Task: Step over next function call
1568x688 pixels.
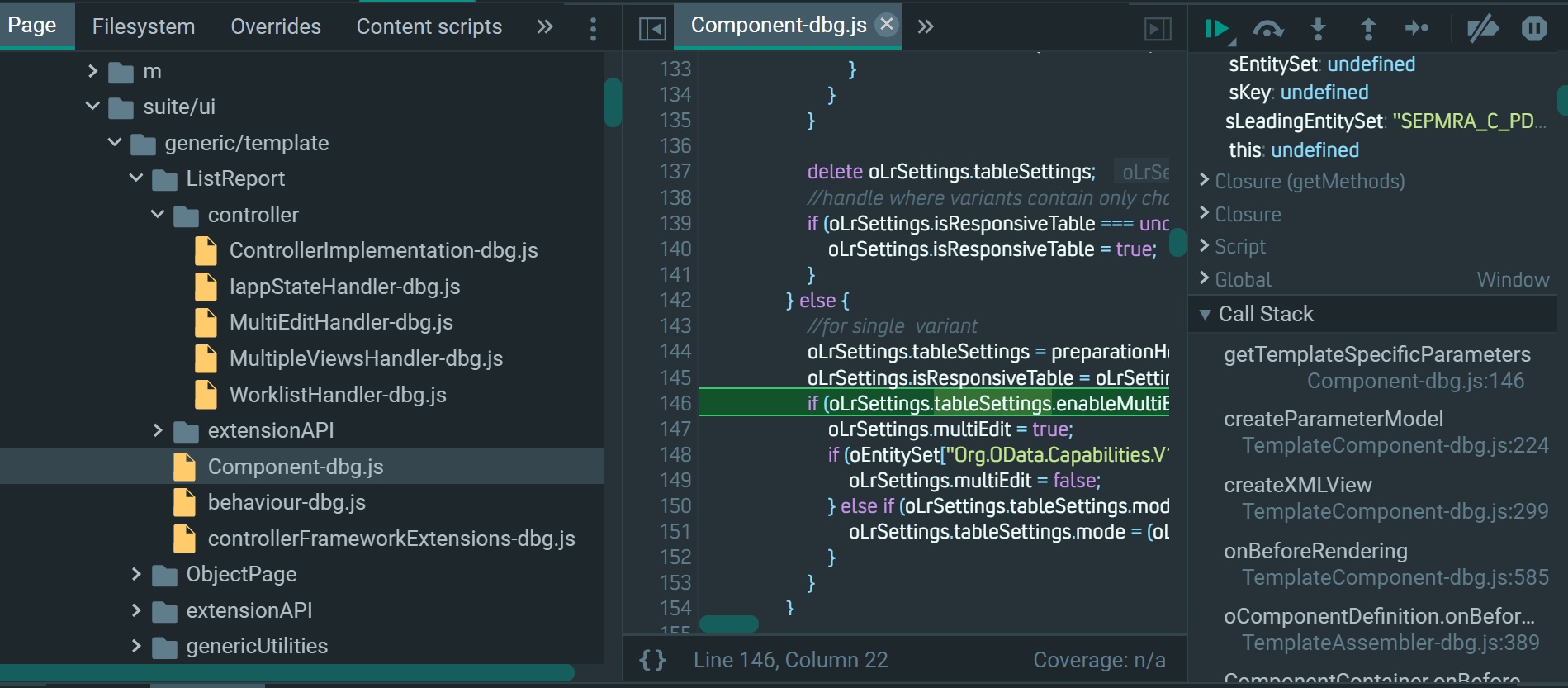Action: coord(1267,29)
